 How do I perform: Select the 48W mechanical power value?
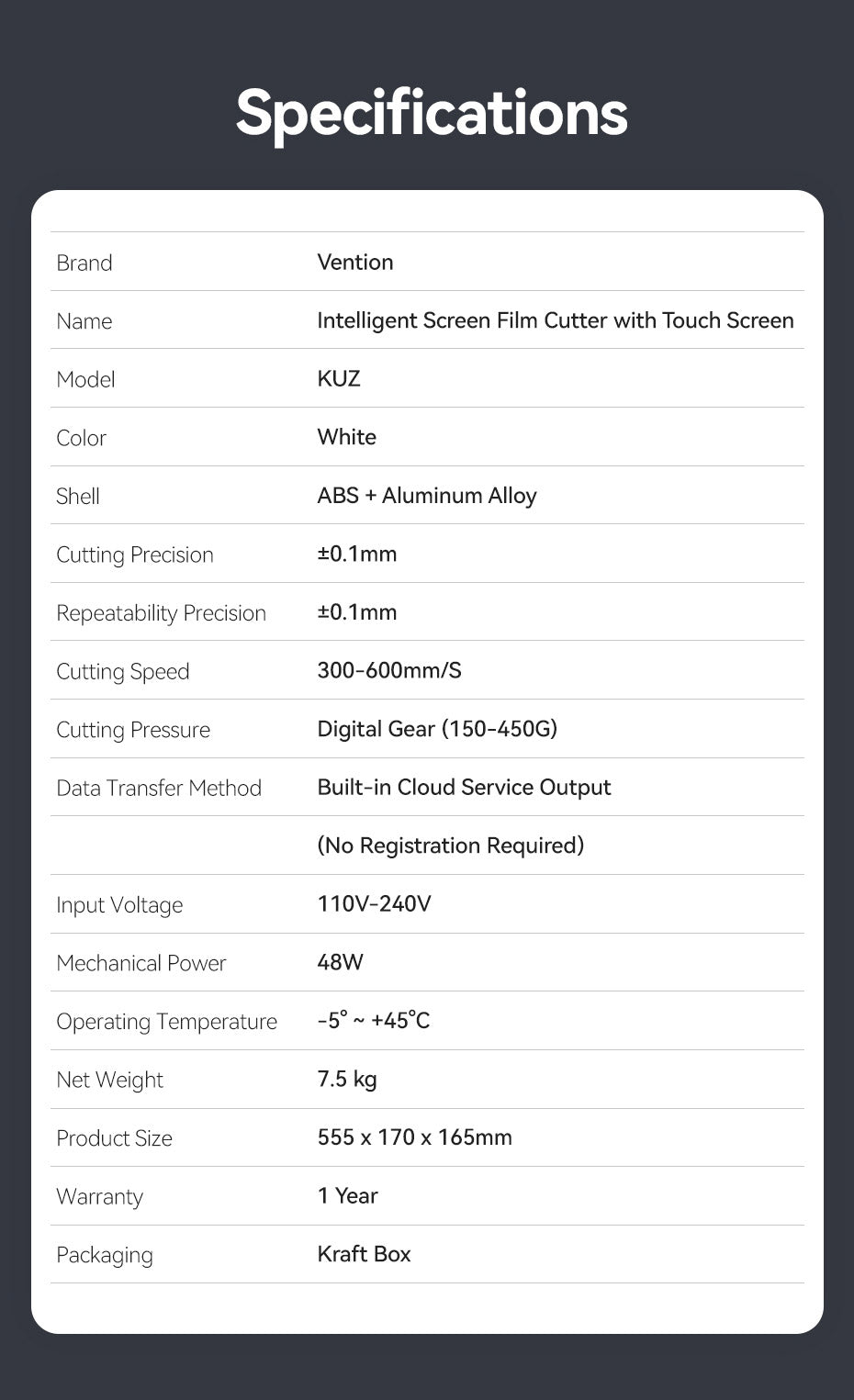tap(340, 962)
